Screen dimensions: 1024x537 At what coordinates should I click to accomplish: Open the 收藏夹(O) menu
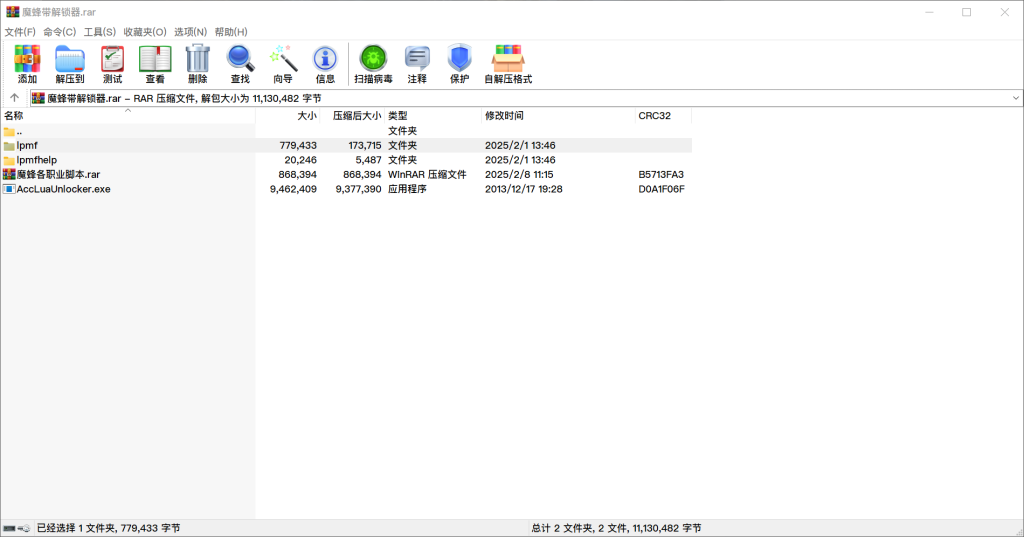pyautogui.click(x=145, y=32)
